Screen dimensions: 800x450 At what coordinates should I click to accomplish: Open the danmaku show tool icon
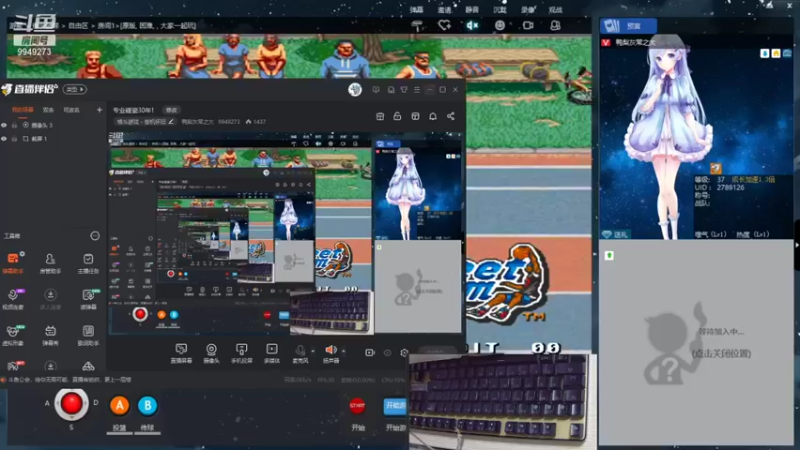coord(50,335)
